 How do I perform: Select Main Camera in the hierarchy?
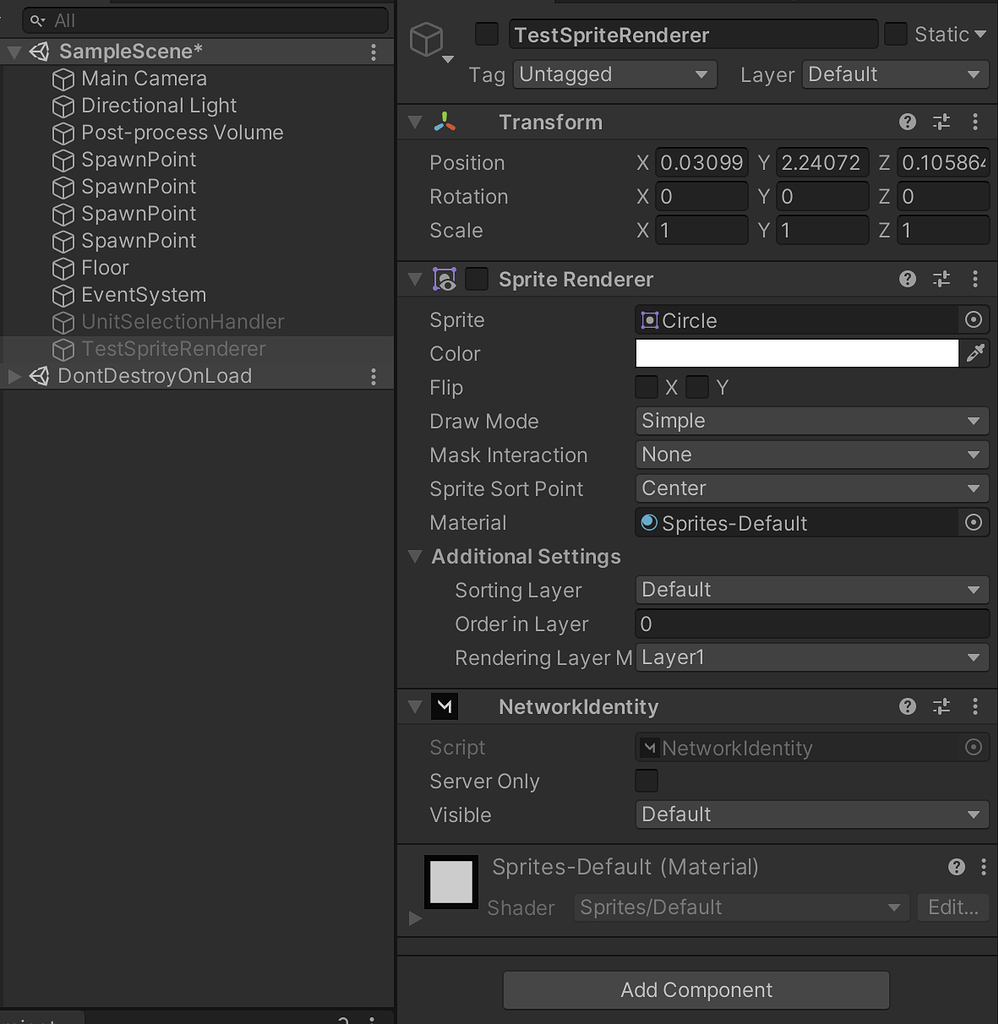point(144,78)
